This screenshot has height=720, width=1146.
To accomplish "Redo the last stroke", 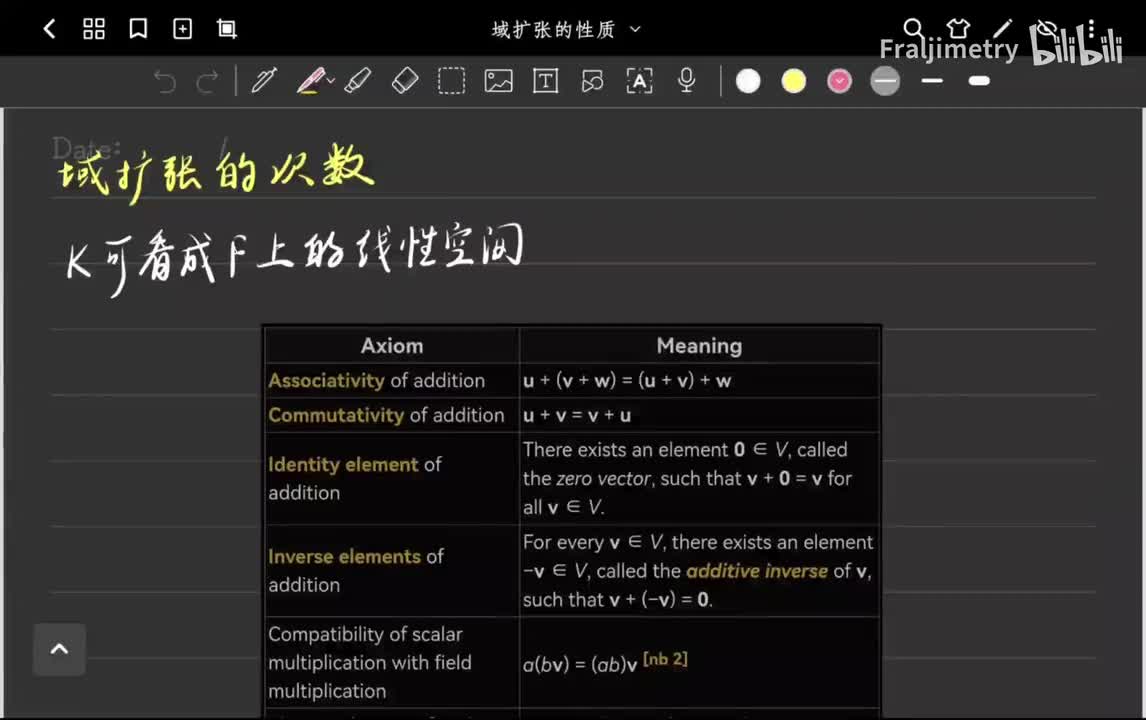I will click(x=208, y=81).
